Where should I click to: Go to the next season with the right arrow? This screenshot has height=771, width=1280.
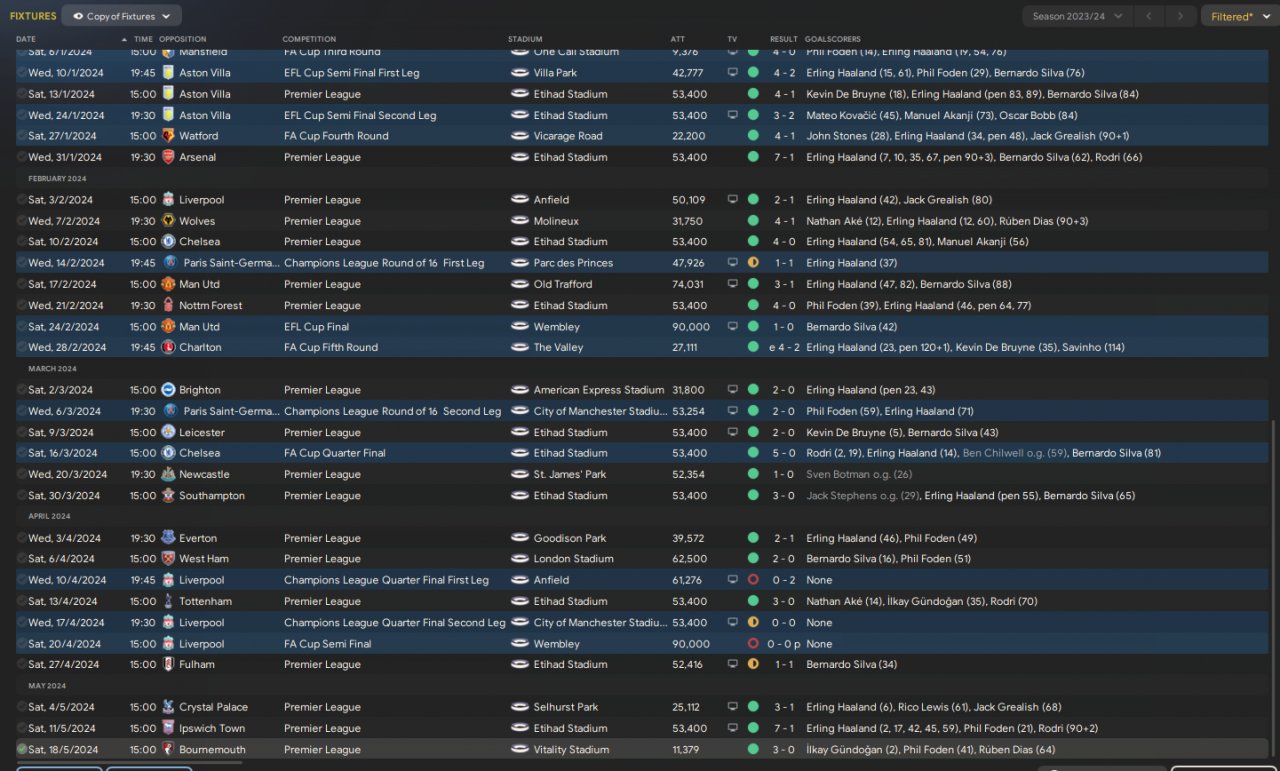point(1182,16)
